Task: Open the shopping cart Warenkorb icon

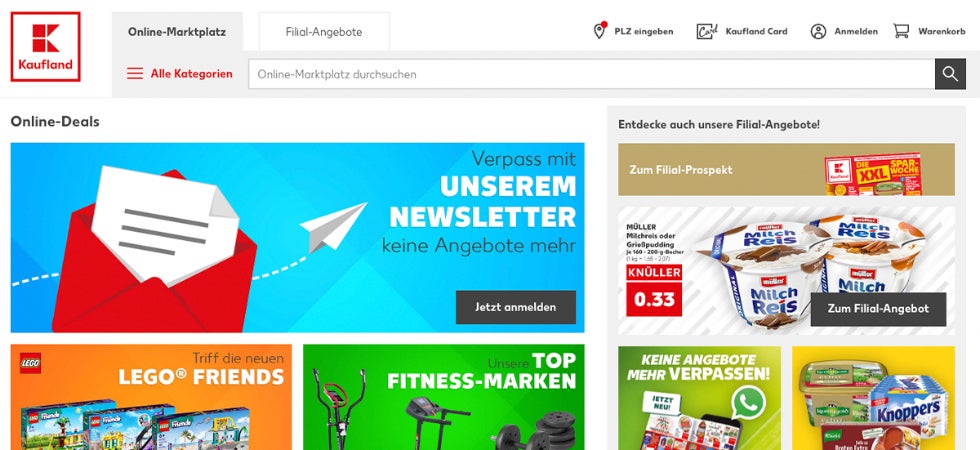Action: pyautogui.click(x=901, y=31)
